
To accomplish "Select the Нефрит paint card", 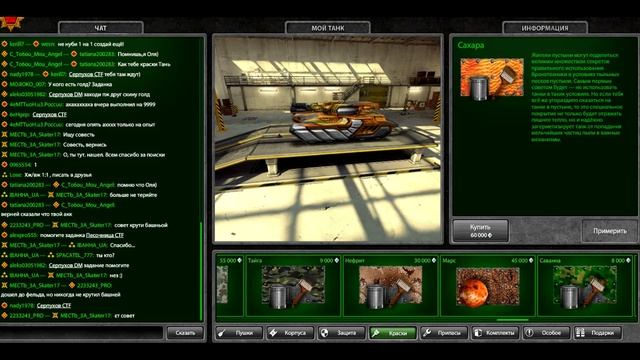I will 391,286.
